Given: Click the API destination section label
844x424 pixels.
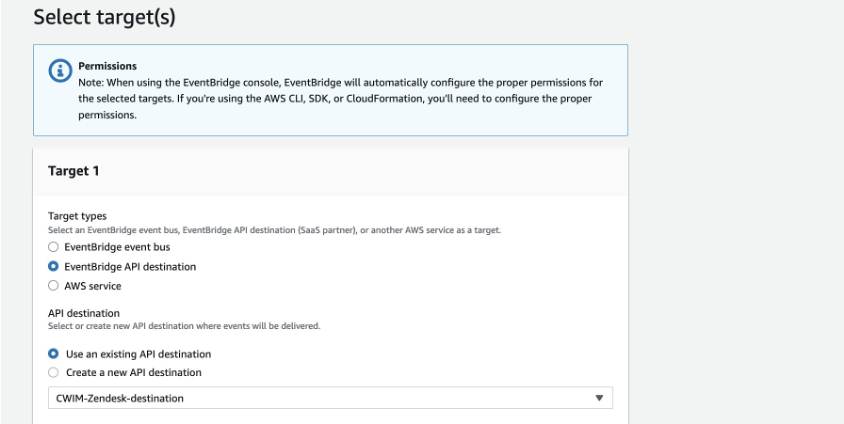Looking at the screenshot, I should pos(83,313).
